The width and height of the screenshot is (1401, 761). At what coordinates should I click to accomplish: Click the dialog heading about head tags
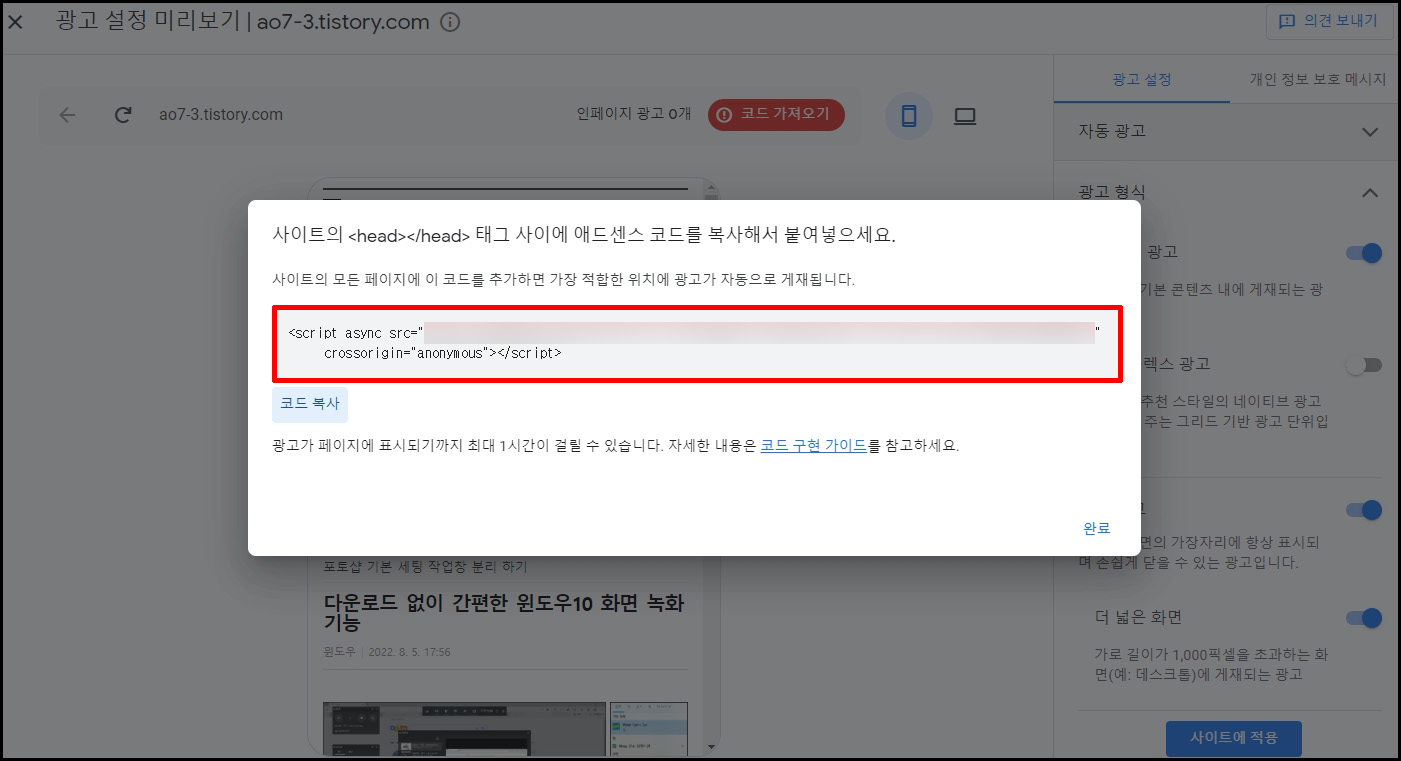[x=584, y=235]
